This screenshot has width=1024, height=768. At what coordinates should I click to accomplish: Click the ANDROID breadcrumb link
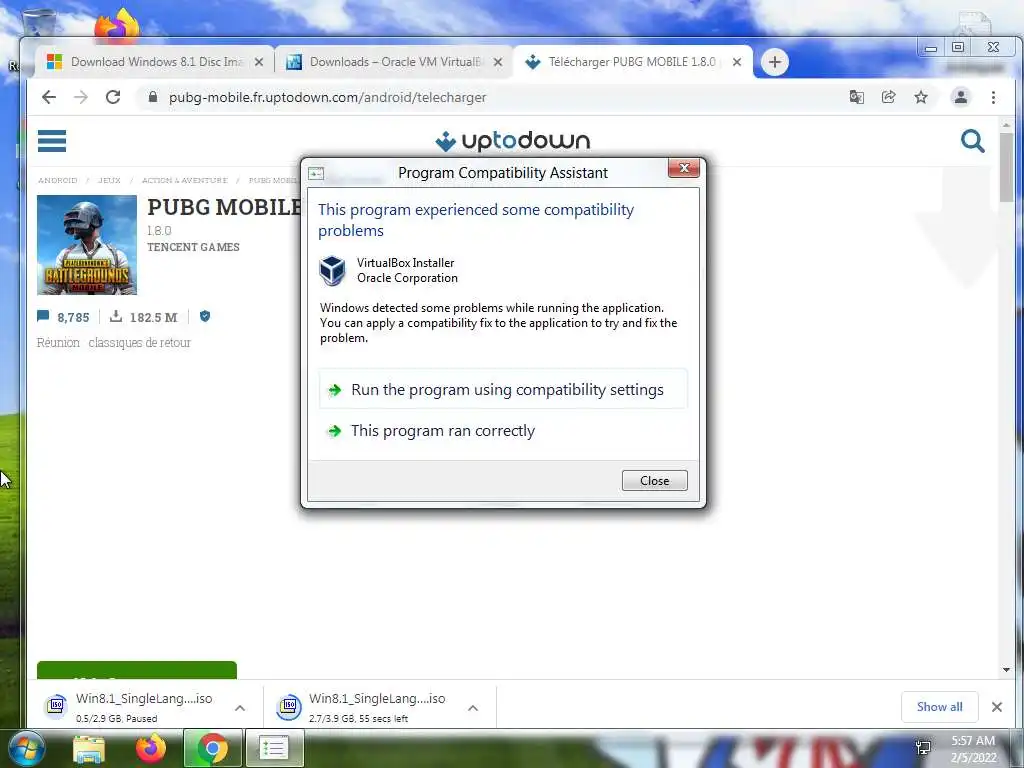pos(57,180)
